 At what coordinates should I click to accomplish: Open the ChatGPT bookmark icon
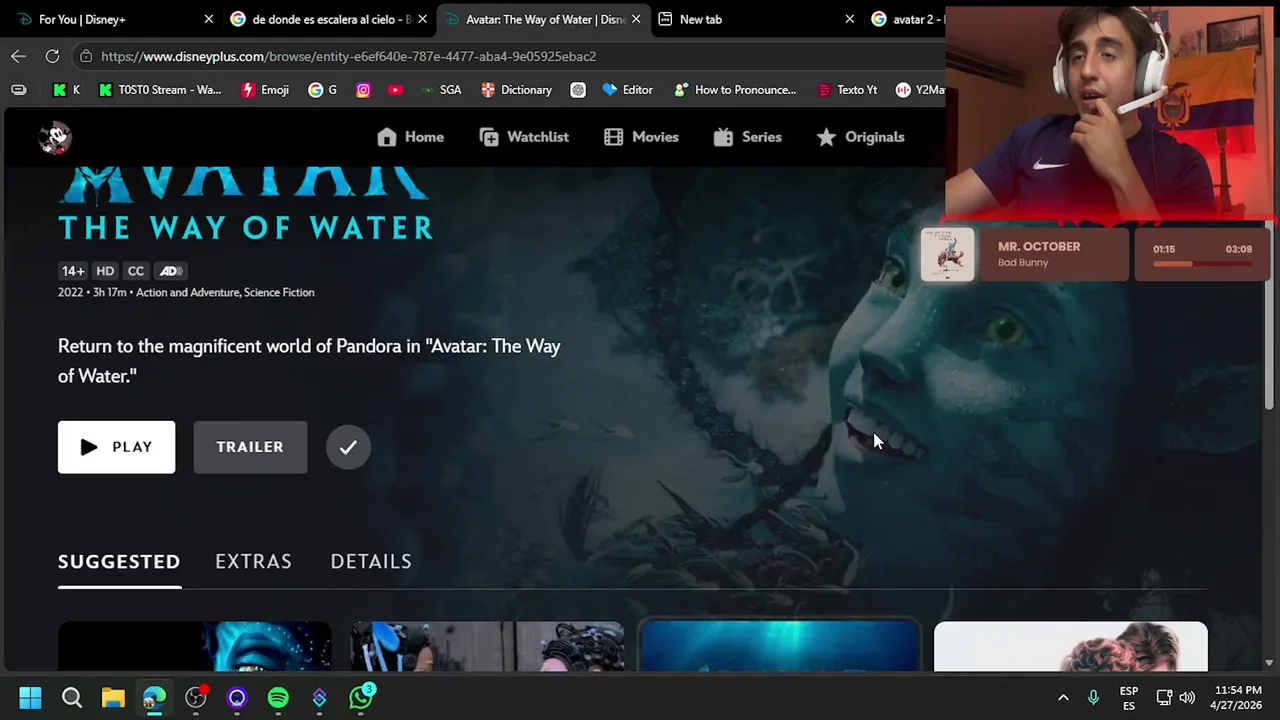click(578, 90)
